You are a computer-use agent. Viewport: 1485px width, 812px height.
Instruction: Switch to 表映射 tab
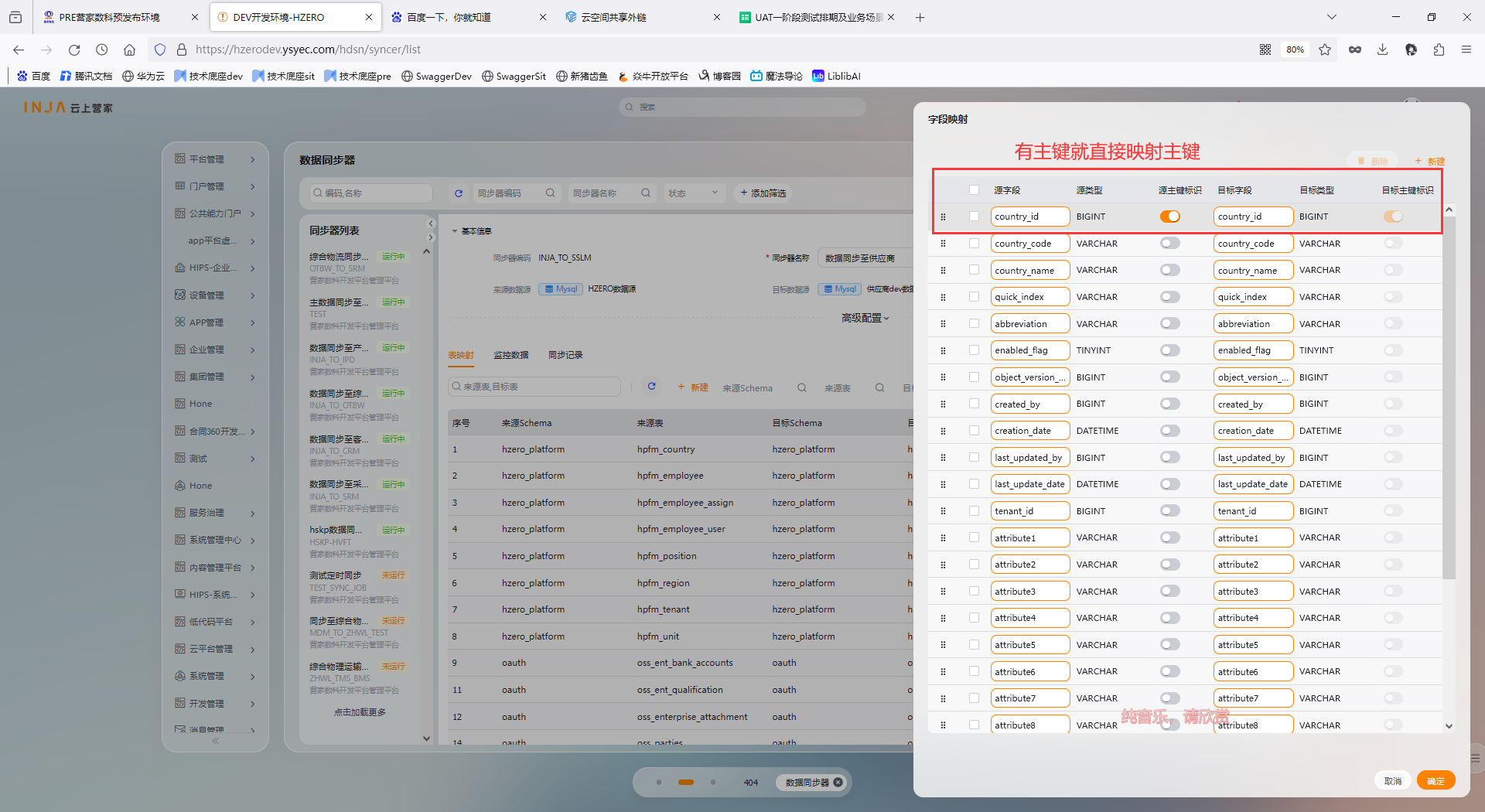(x=461, y=356)
